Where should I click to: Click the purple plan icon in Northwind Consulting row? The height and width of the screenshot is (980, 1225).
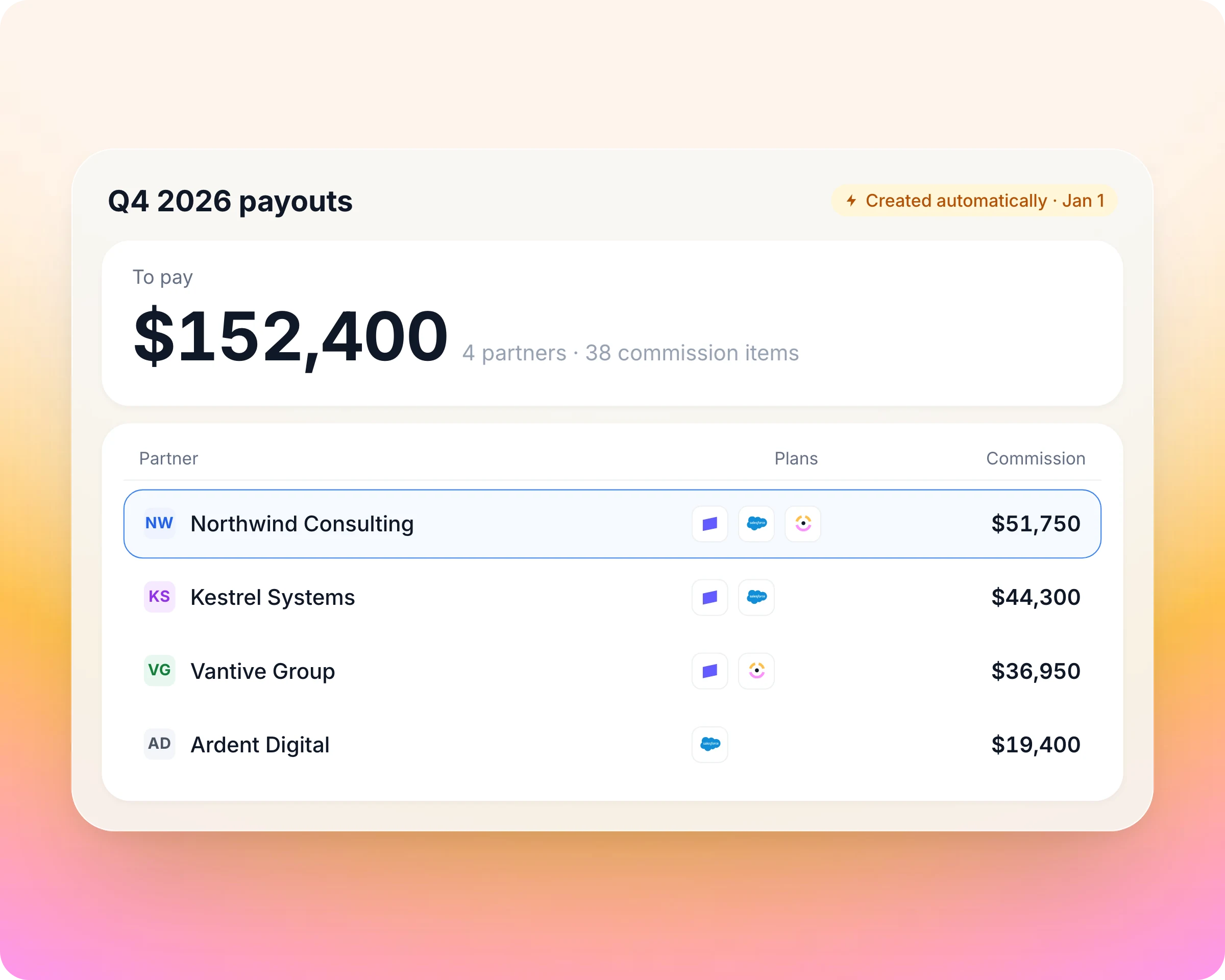[x=709, y=524]
